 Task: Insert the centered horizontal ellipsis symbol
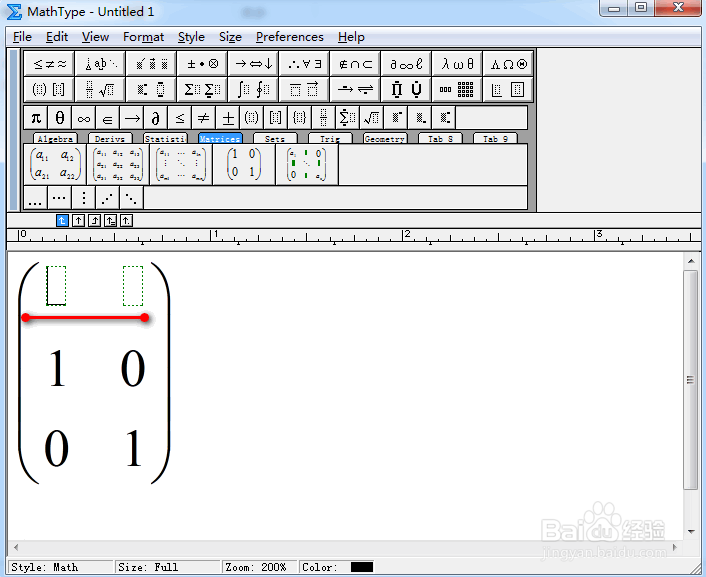pos(59,198)
